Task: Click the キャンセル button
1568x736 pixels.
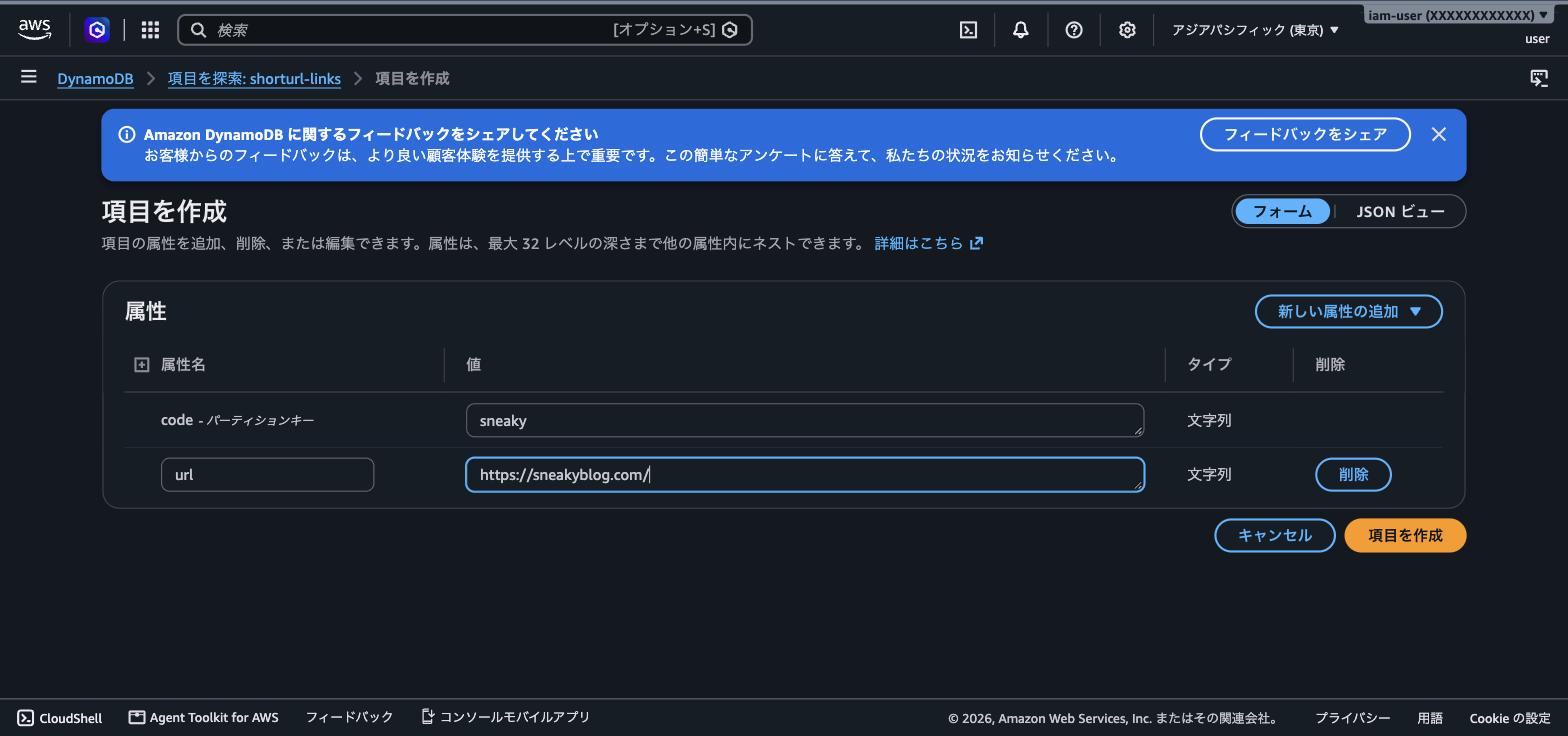Action: coord(1274,535)
